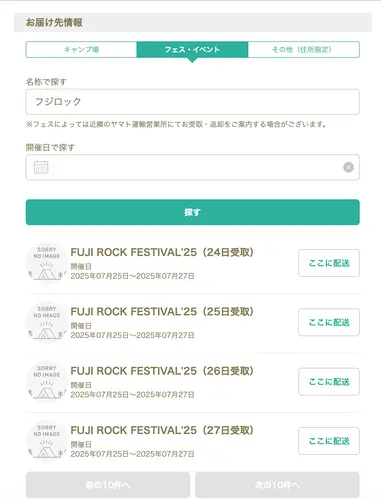Choose ここに配送 for the 26日受取 festival
Image resolution: width=381 pixels, height=500 pixels.
pyautogui.click(x=329, y=382)
